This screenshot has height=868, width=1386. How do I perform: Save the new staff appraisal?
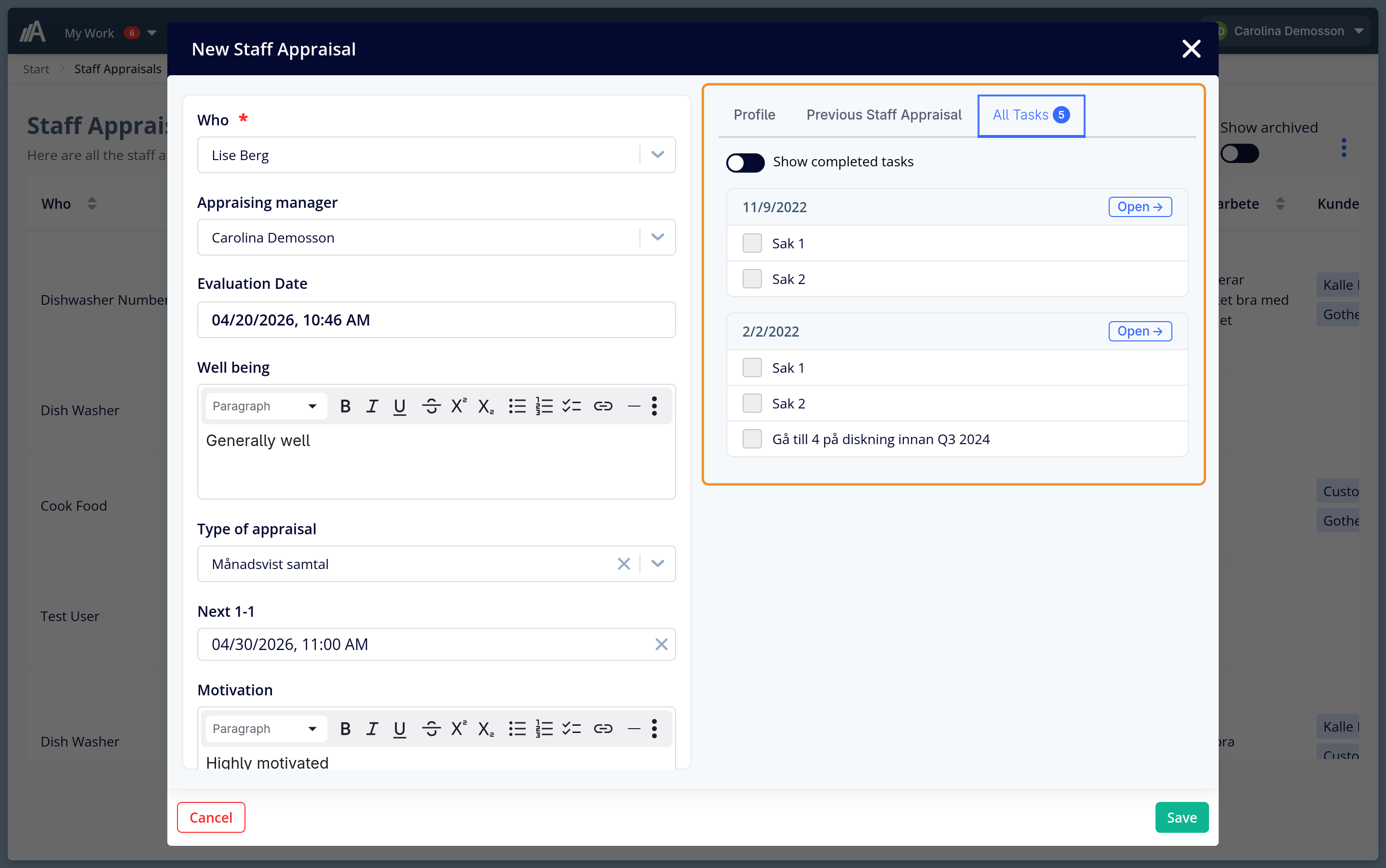(1181, 817)
